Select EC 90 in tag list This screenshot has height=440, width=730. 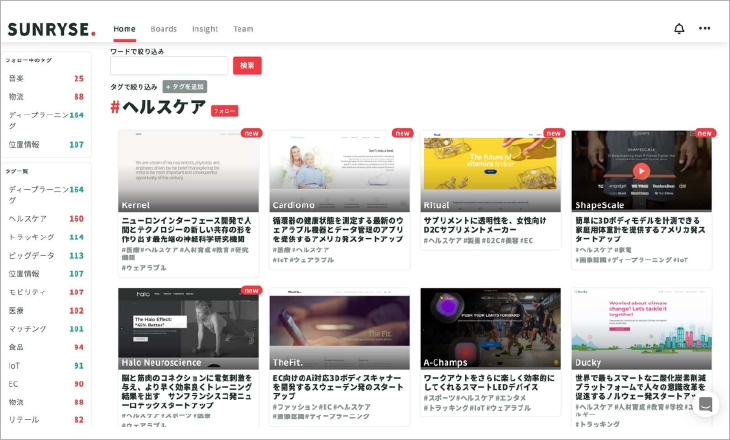point(46,384)
